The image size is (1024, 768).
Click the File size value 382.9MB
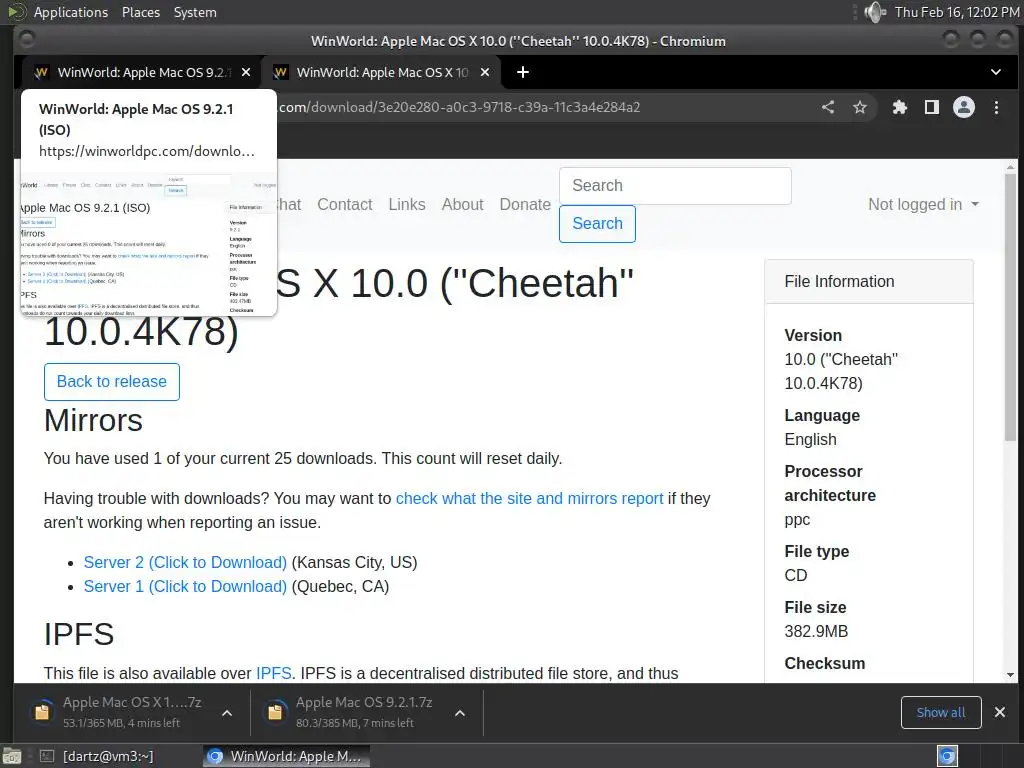816,632
